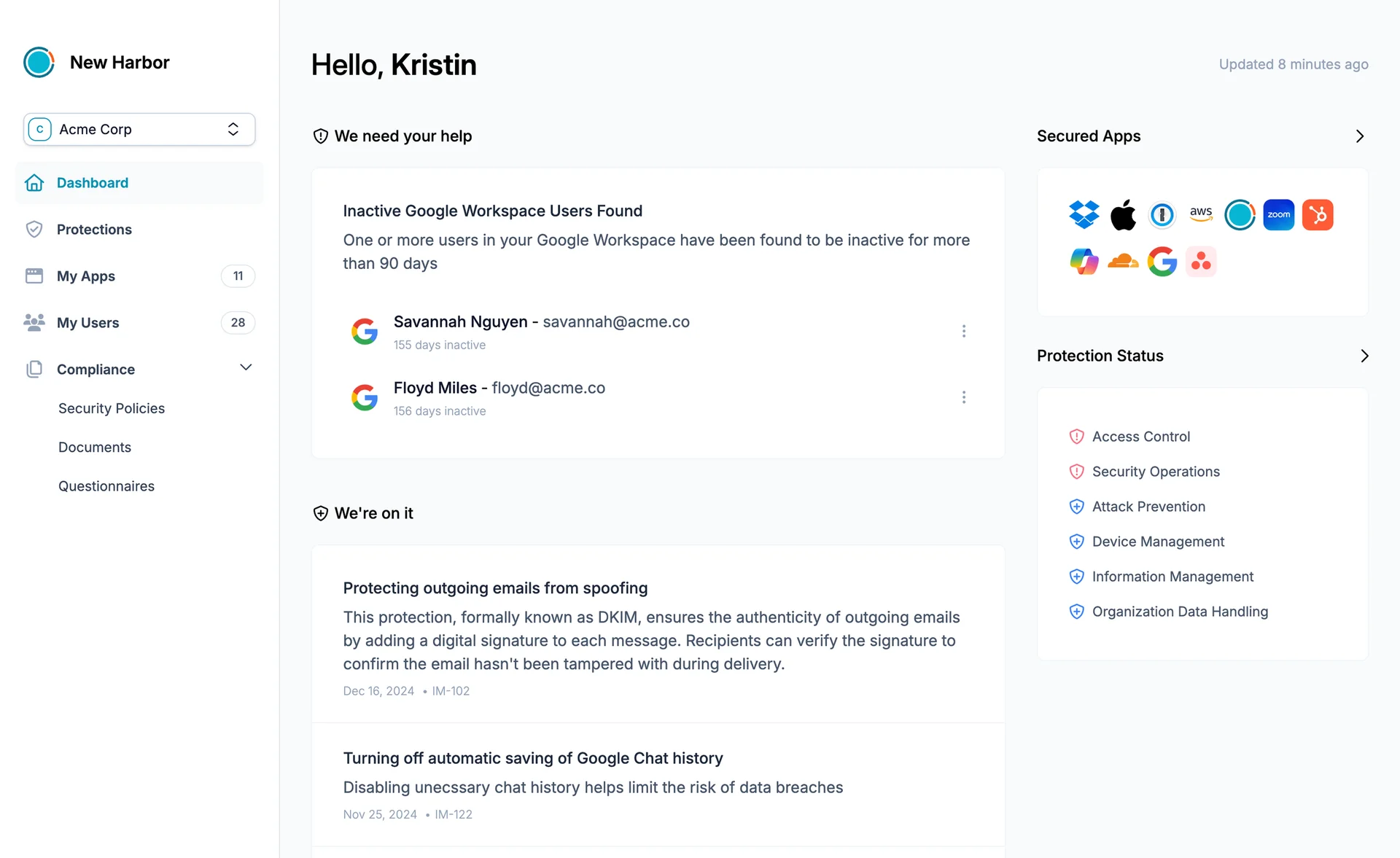Viewport: 1400px width, 858px height.
Task: Click the Asana icon in Secured Apps
Action: [1201, 261]
